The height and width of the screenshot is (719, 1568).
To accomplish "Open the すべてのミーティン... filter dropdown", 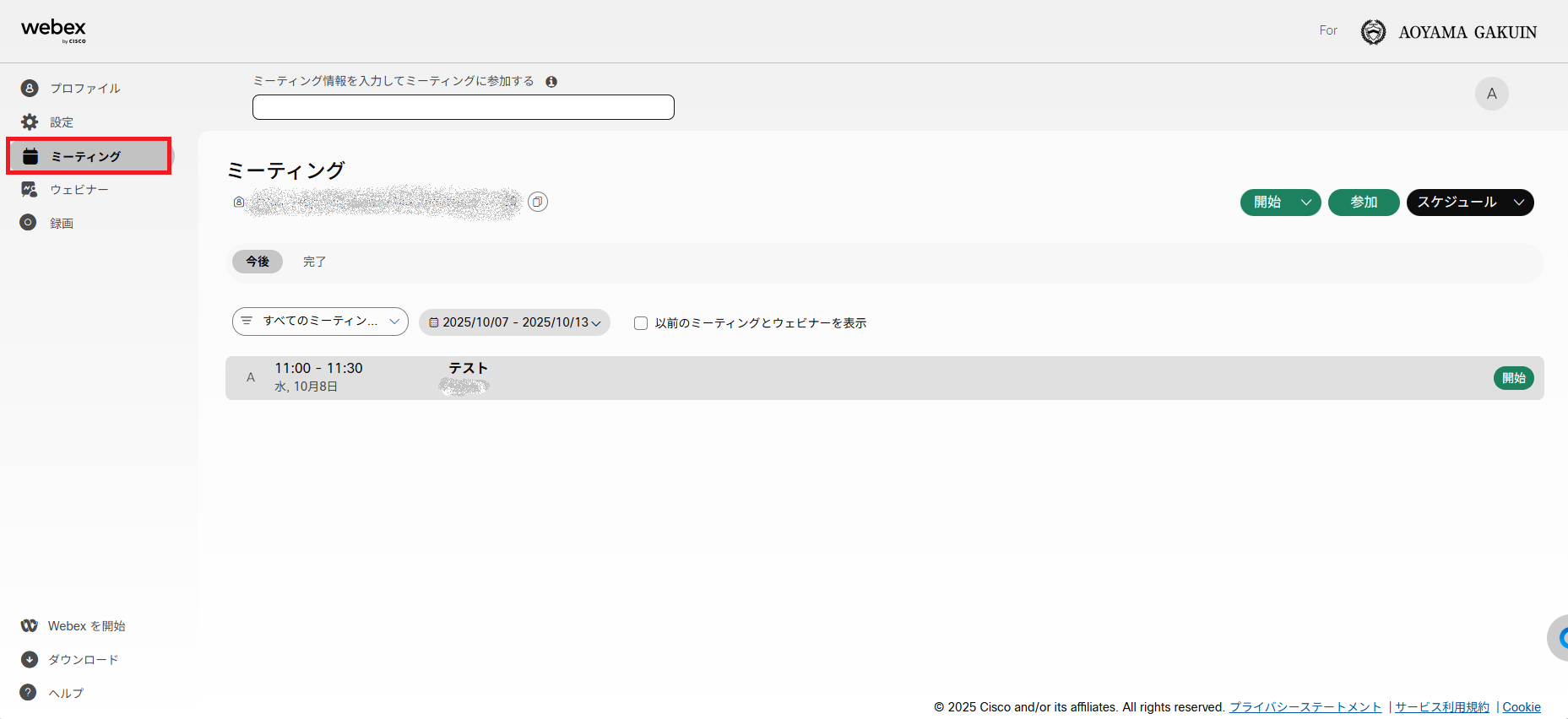I will (x=320, y=322).
